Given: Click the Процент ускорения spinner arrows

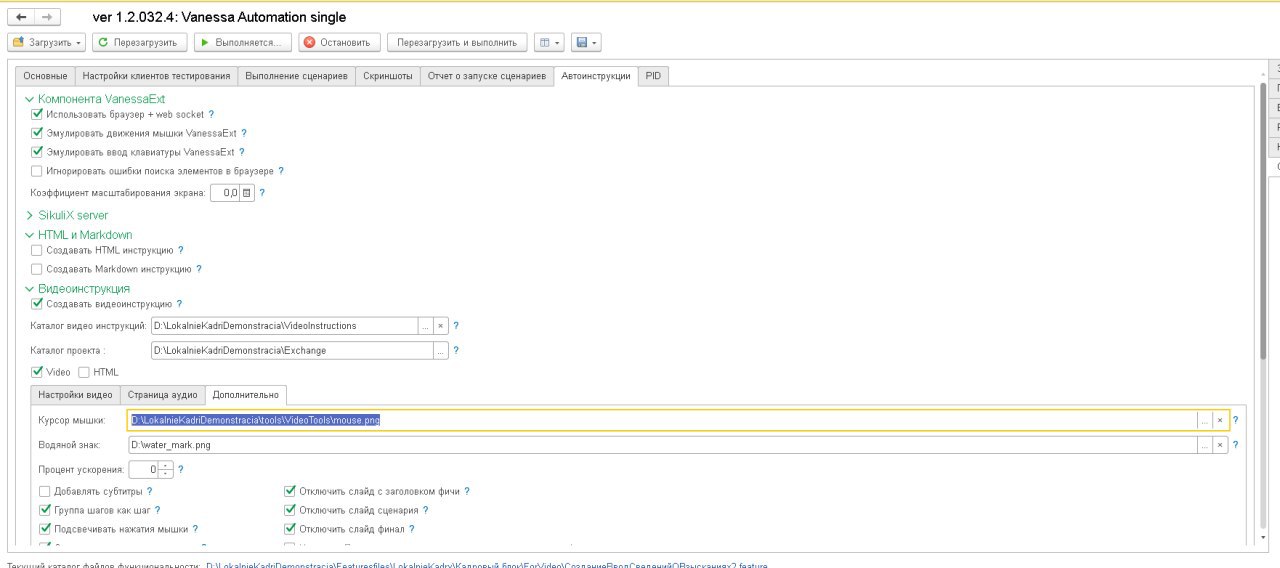Looking at the screenshot, I should pos(166,469).
